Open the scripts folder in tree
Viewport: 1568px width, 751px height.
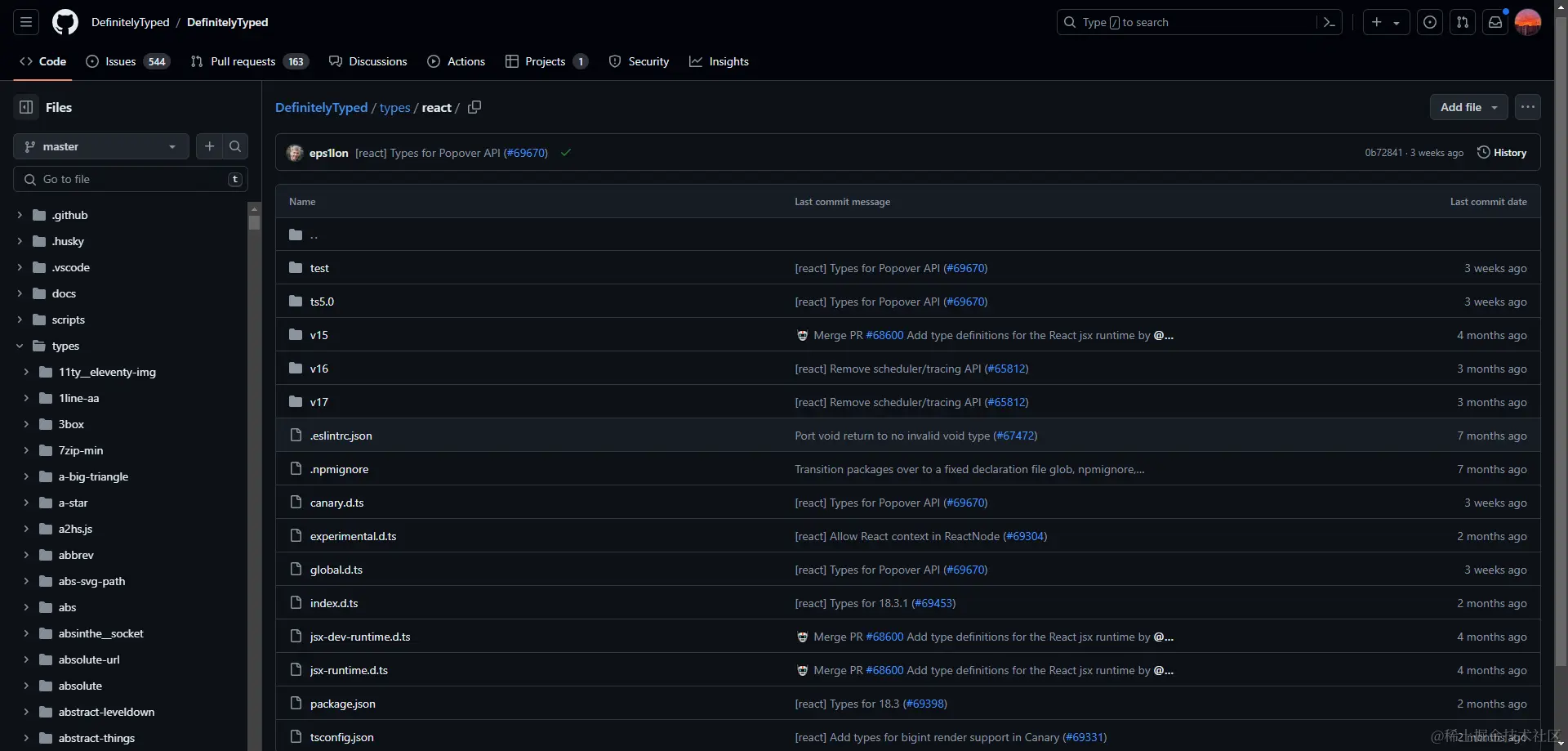click(68, 320)
